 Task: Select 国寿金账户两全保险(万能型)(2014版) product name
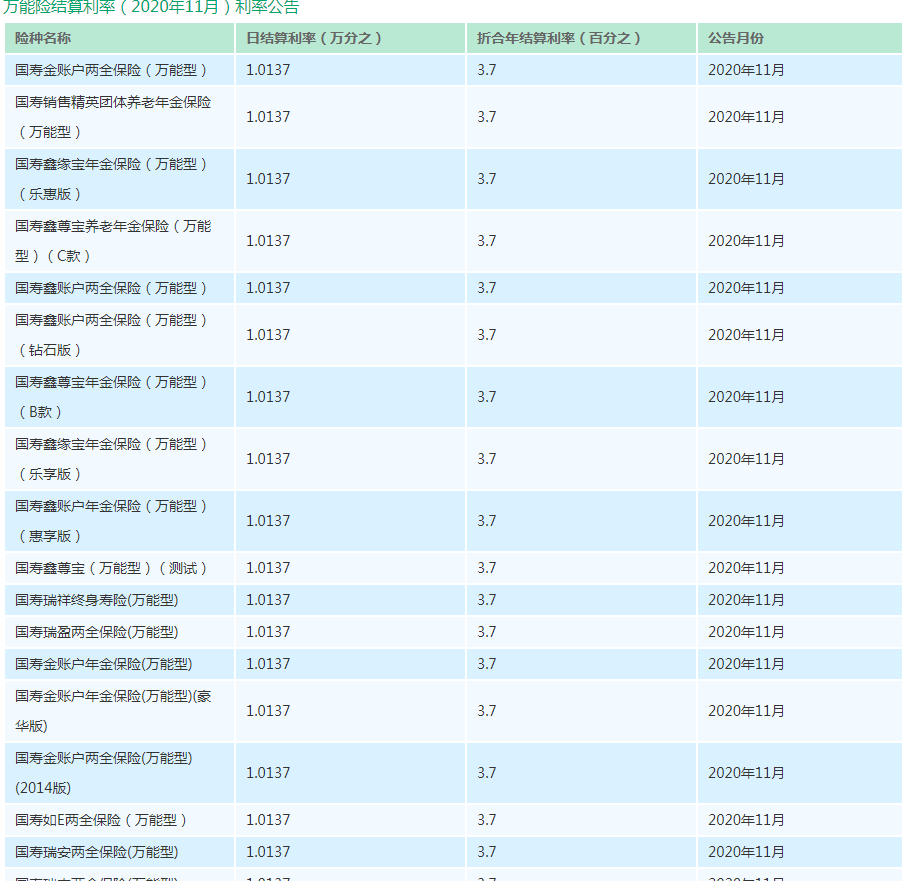pos(104,773)
